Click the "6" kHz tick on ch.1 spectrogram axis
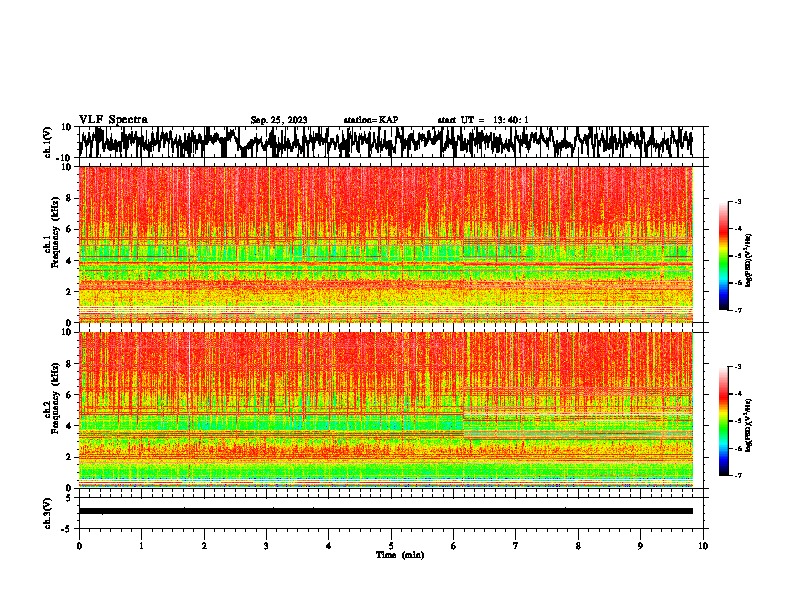 coord(70,230)
